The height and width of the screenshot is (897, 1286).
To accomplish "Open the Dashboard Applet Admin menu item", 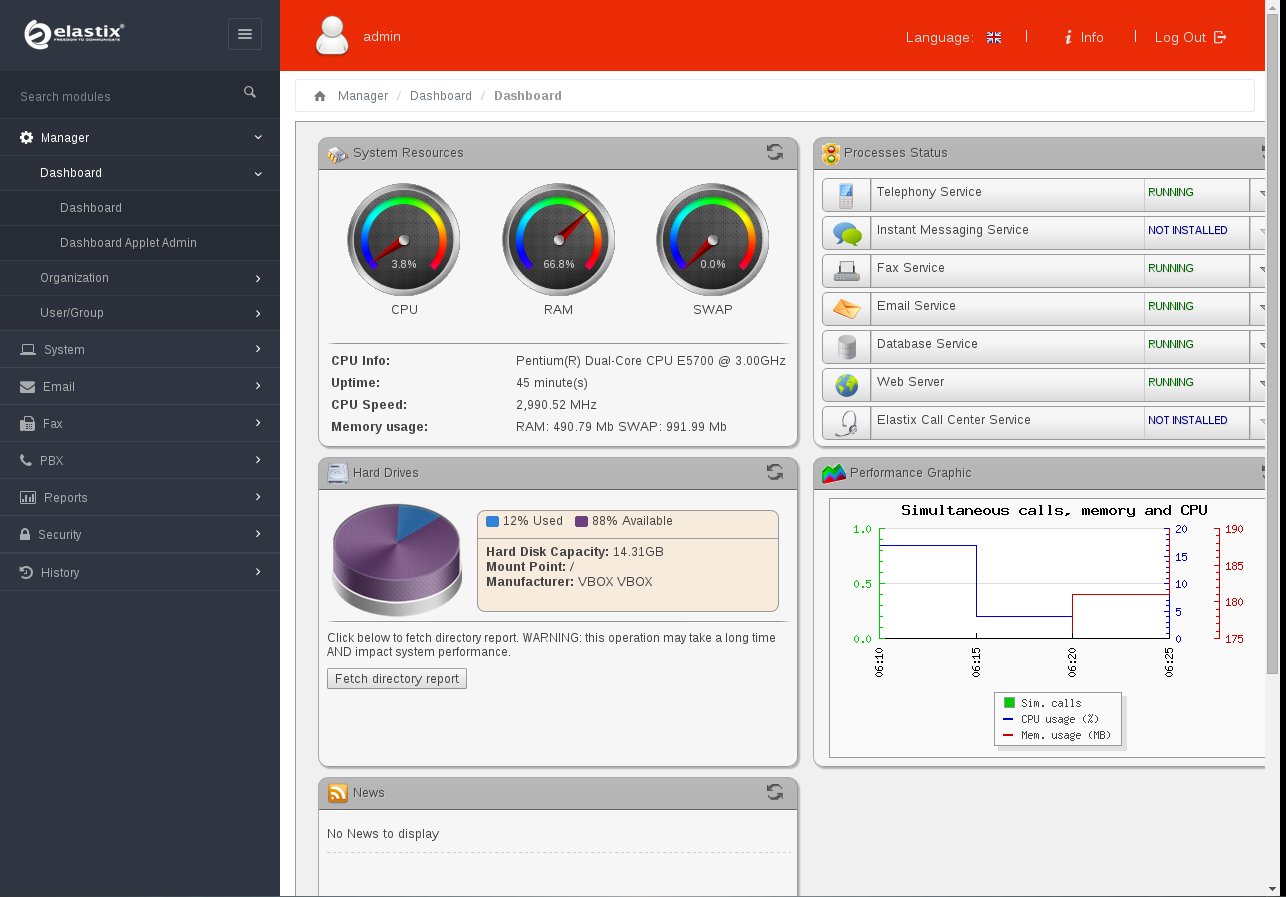I will (x=128, y=243).
